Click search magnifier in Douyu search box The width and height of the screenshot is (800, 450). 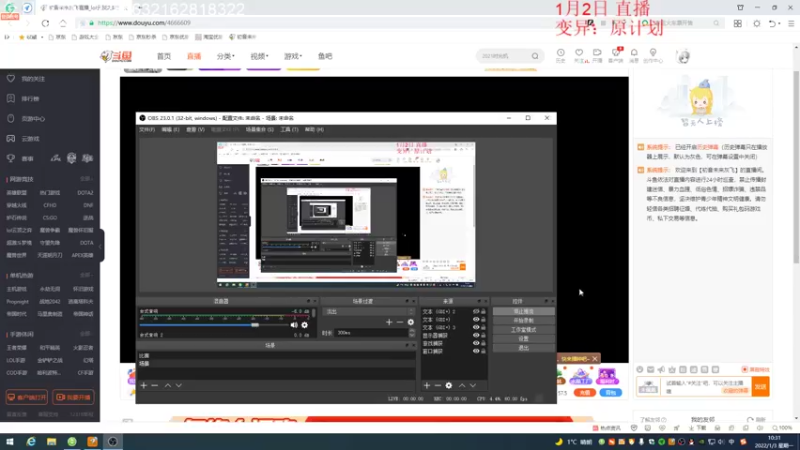click(535, 56)
